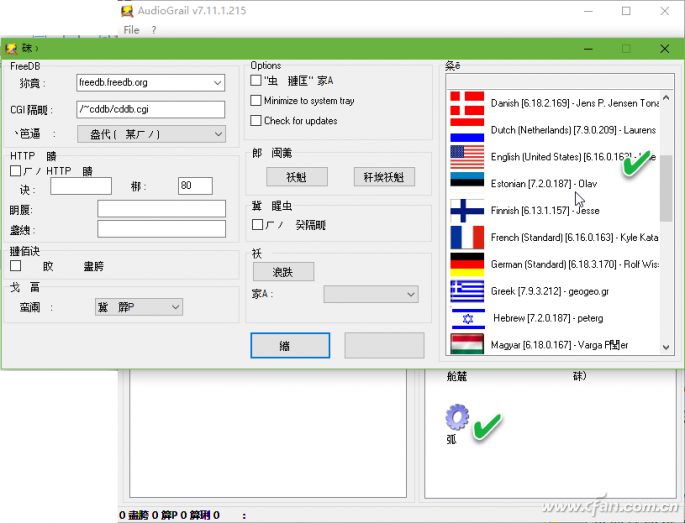Choose the Magyar Hungarian flag icon
This screenshot has height=523, width=685.
pos(467,344)
